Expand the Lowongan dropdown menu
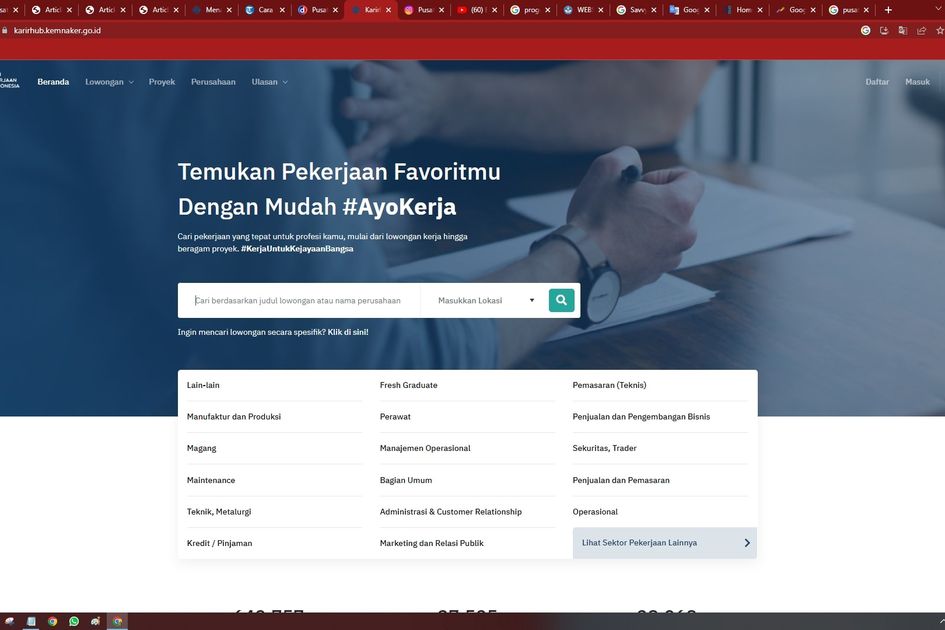This screenshot has width=945, height=630. [x=109, y=82]
